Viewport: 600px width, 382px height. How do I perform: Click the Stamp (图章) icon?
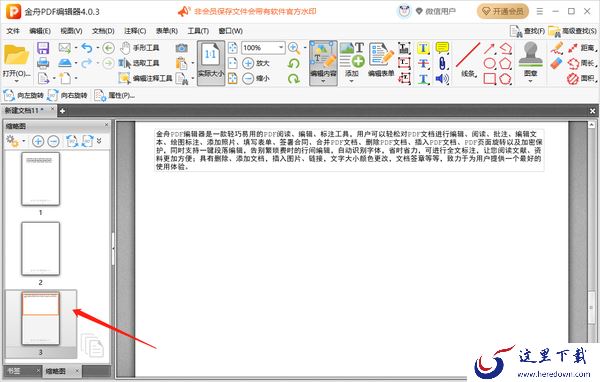(530, 54)
